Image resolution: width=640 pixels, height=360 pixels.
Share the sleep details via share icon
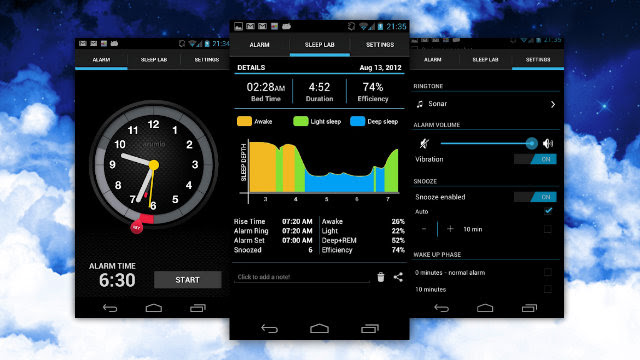[398, 277]
